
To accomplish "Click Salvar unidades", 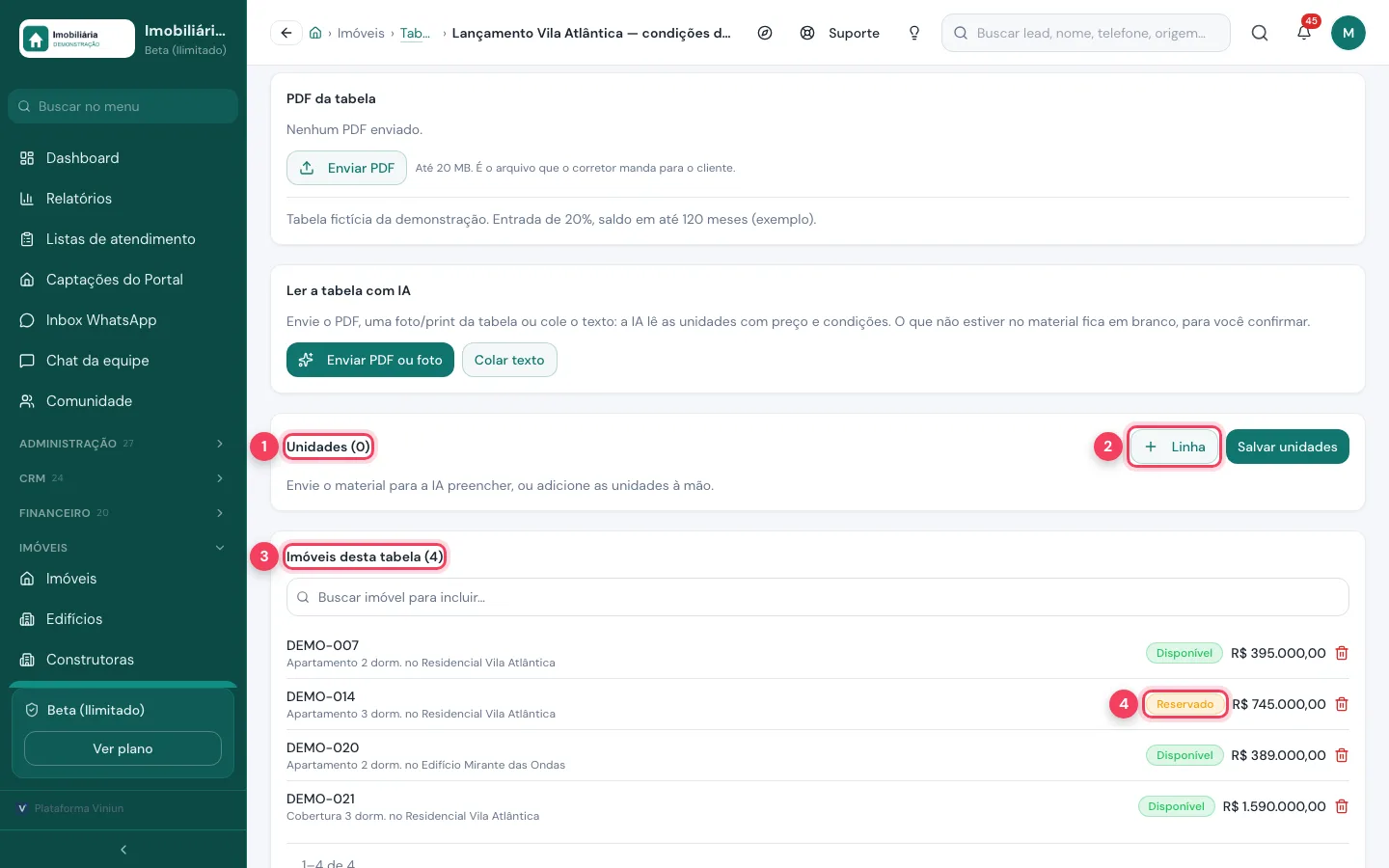I will point(1288,447).
